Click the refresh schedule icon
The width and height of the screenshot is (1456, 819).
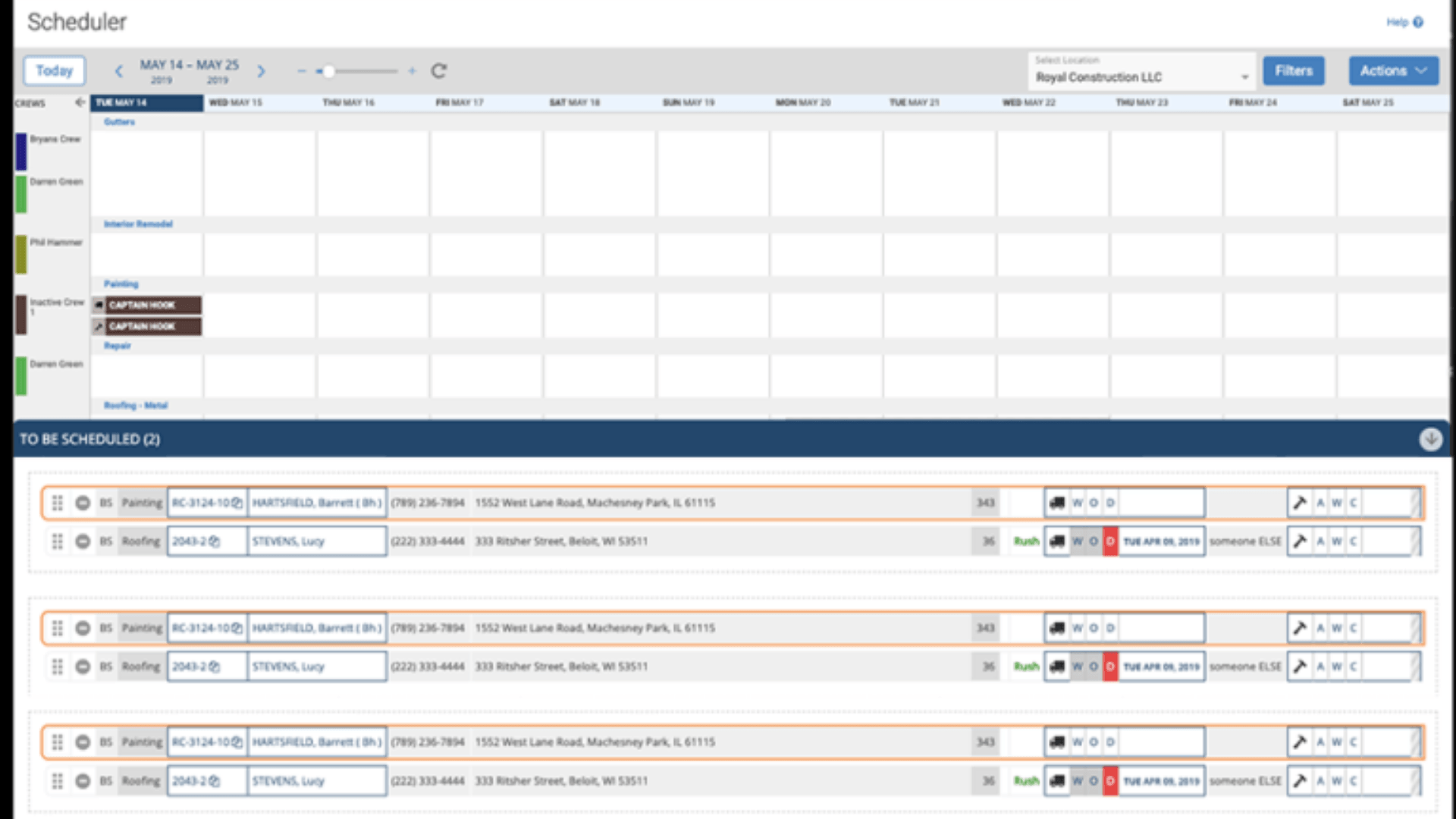point(438,71)
